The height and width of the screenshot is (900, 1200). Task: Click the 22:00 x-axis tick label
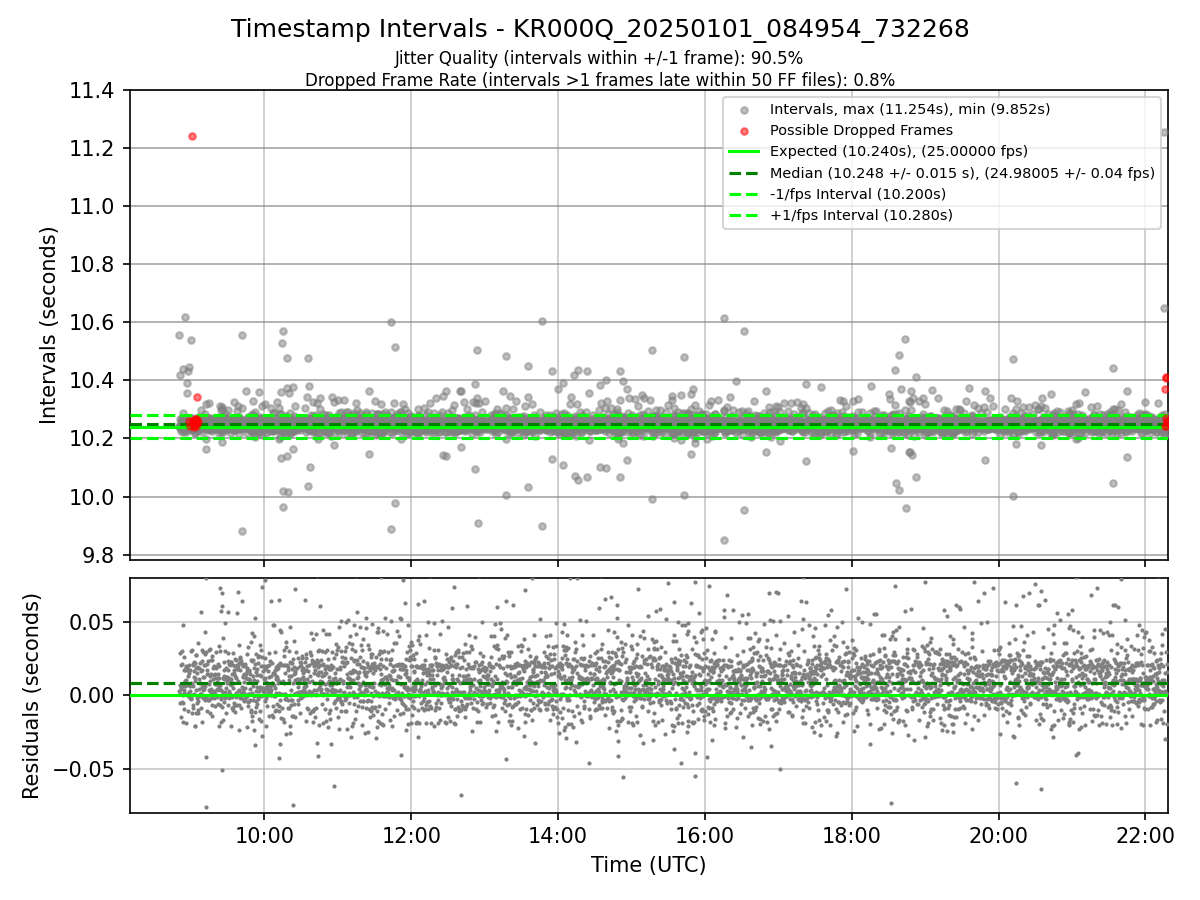(1146, 835)
